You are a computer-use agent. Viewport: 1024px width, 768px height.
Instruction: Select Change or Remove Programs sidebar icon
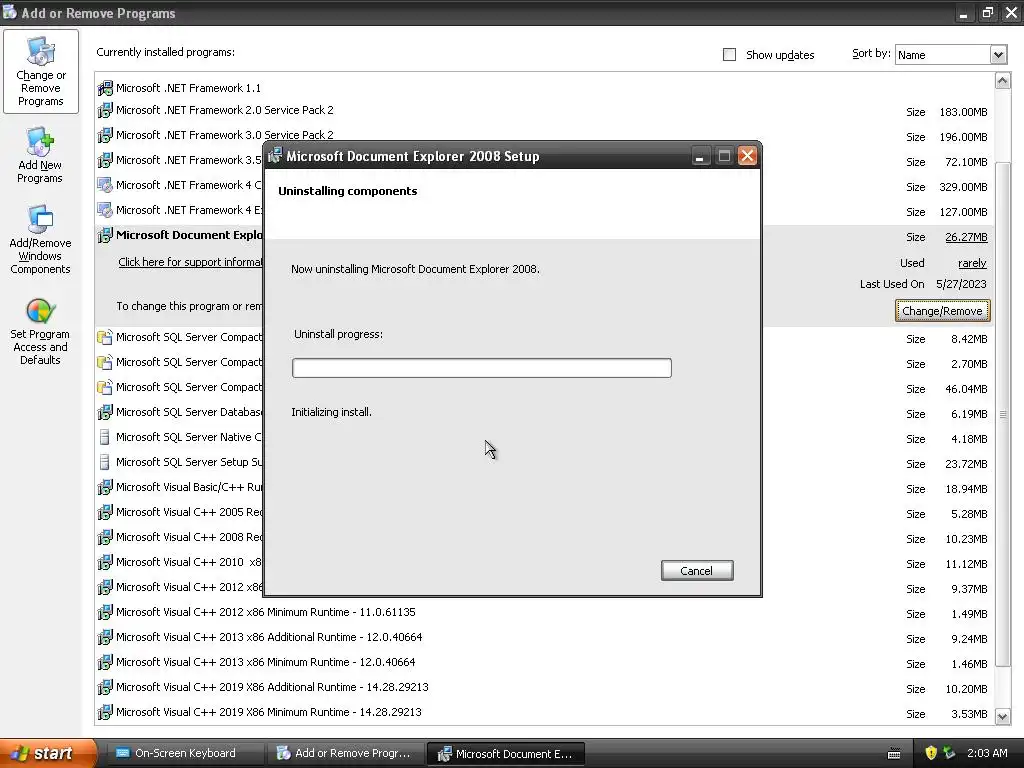click(x=40, y=71)
